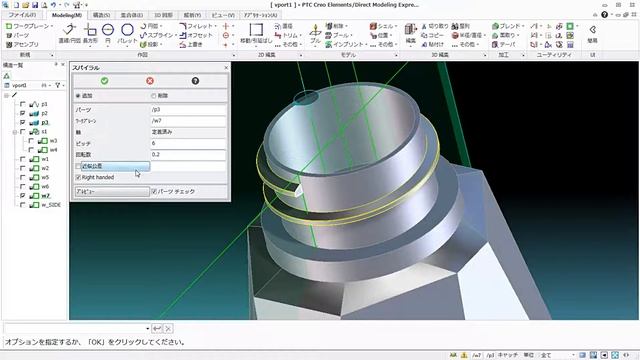The width and height of the screenshot is (640, 360).
Task: Click the Taper (テーパ) tool
Action: click(504, 44)
